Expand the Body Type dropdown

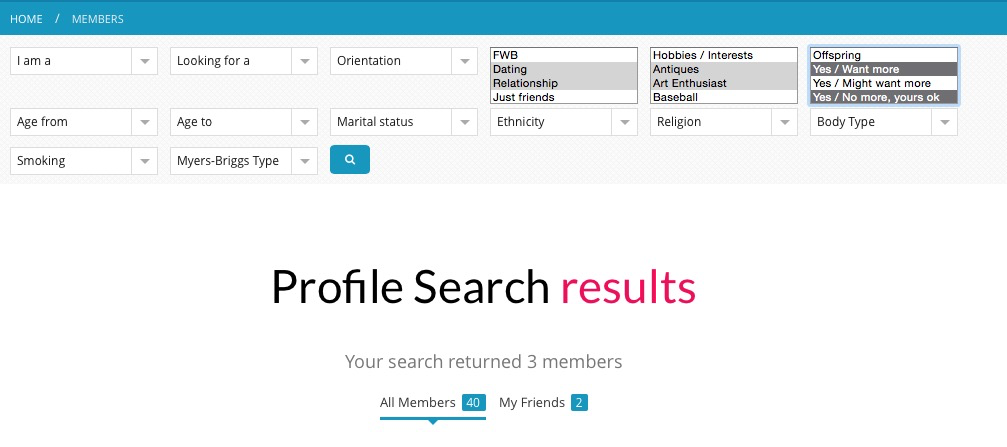pyautogui.click(x=883, y=122)
